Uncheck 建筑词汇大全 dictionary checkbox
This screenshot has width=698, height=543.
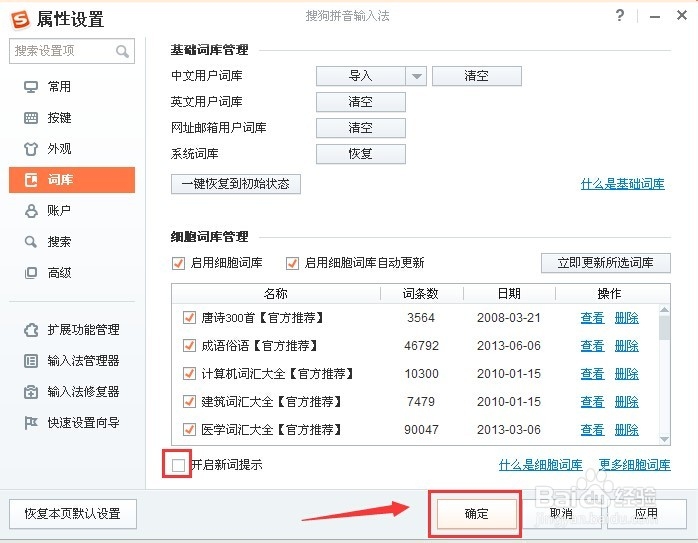189,401
